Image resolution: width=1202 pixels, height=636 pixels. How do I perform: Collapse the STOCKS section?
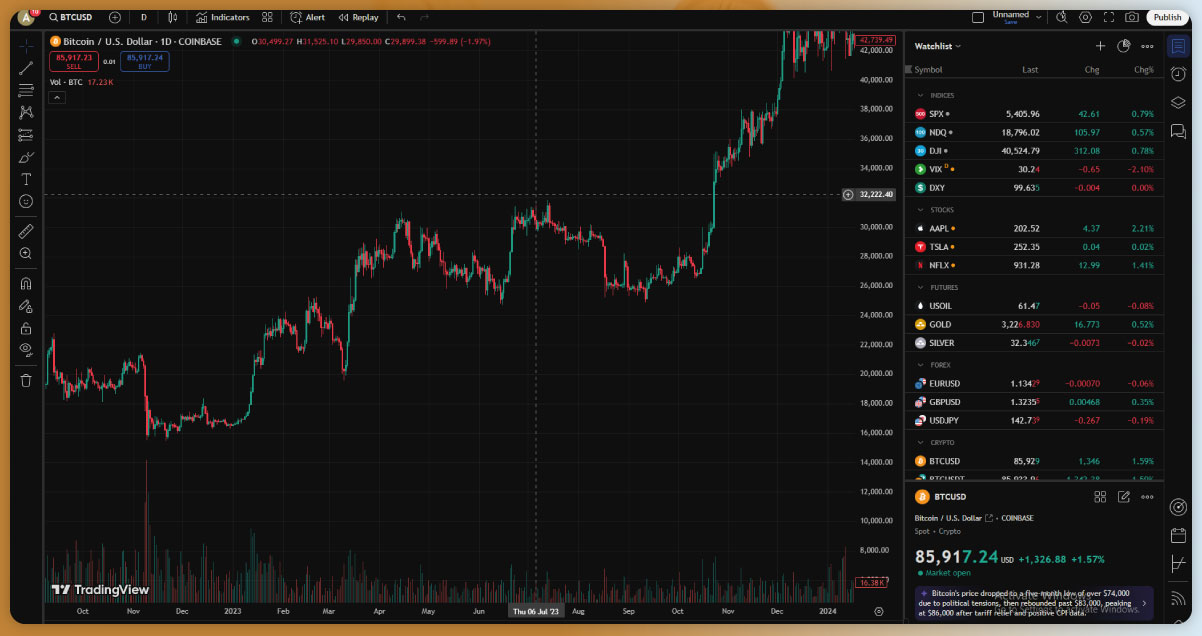pyautogui.click(x=919, y=210)
